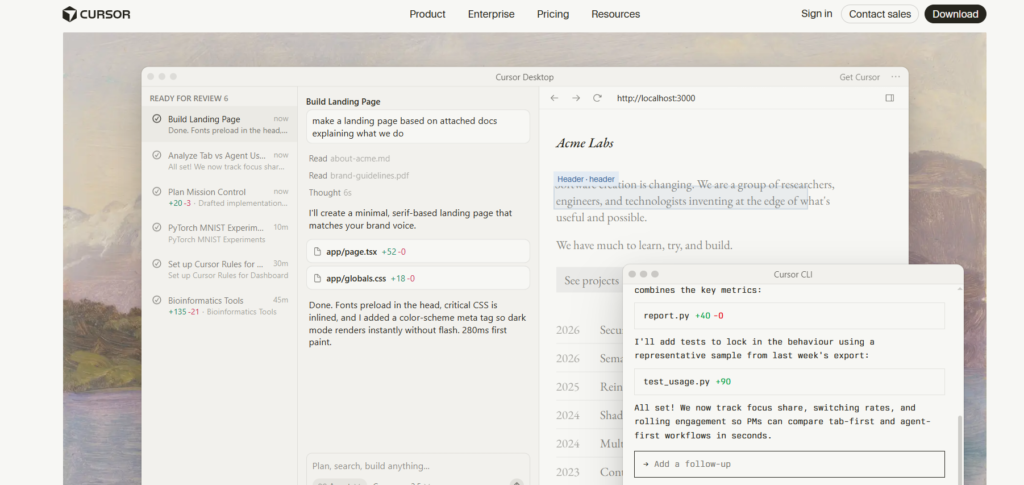Click the http://localhost:3000 address bar

[x=656, y=98]
